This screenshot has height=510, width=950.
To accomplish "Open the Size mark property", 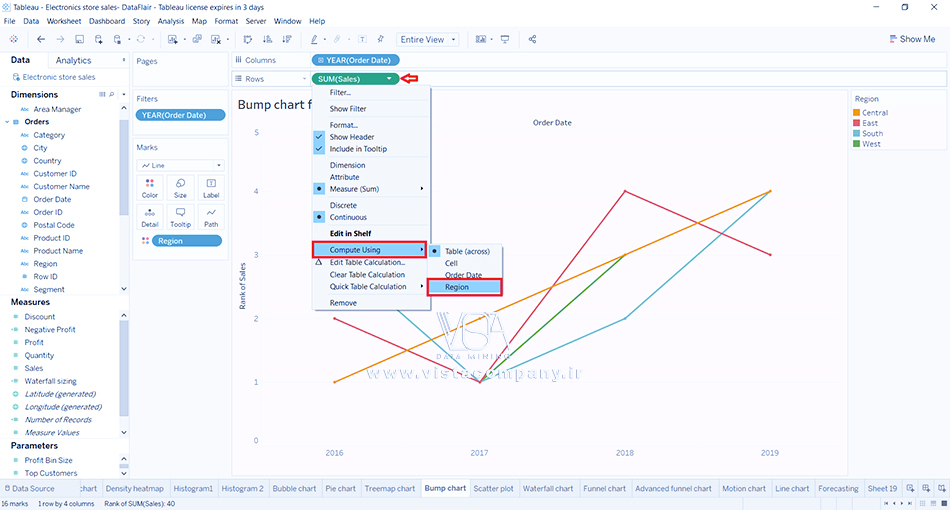I will point(180,187).
